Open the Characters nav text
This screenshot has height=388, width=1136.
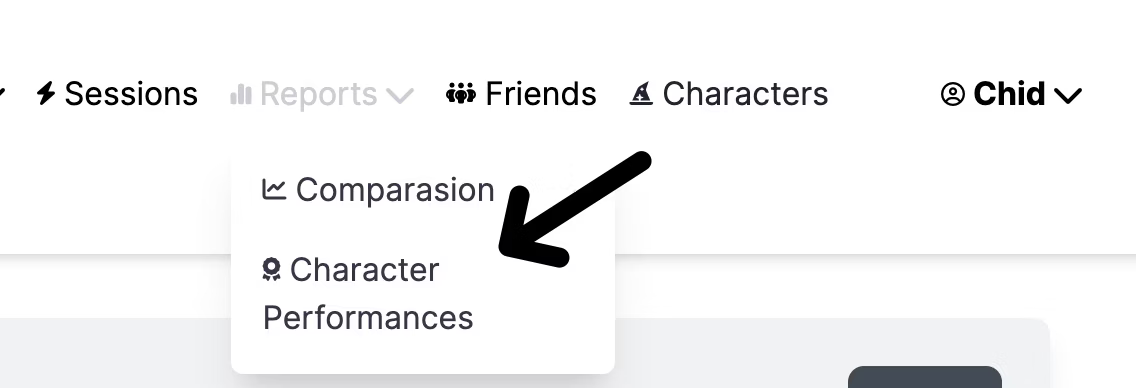click(746, 94)
